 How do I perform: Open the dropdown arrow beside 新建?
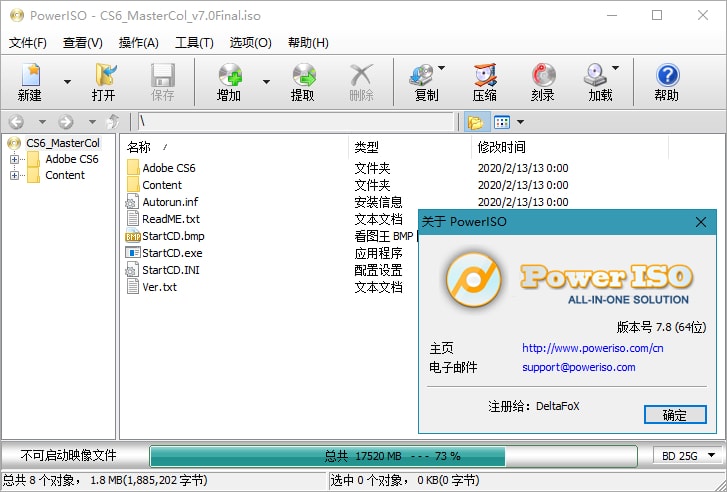click(67, 82)
